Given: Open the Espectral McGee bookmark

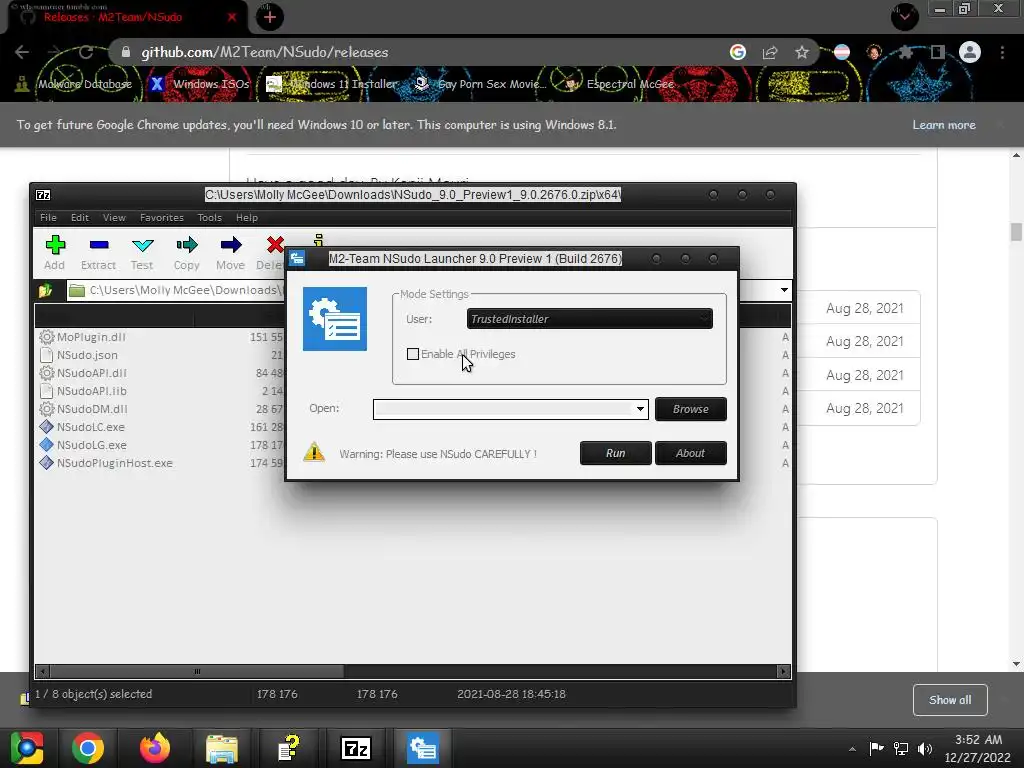Looking at the screenshot, I should (x=620, y=84).
